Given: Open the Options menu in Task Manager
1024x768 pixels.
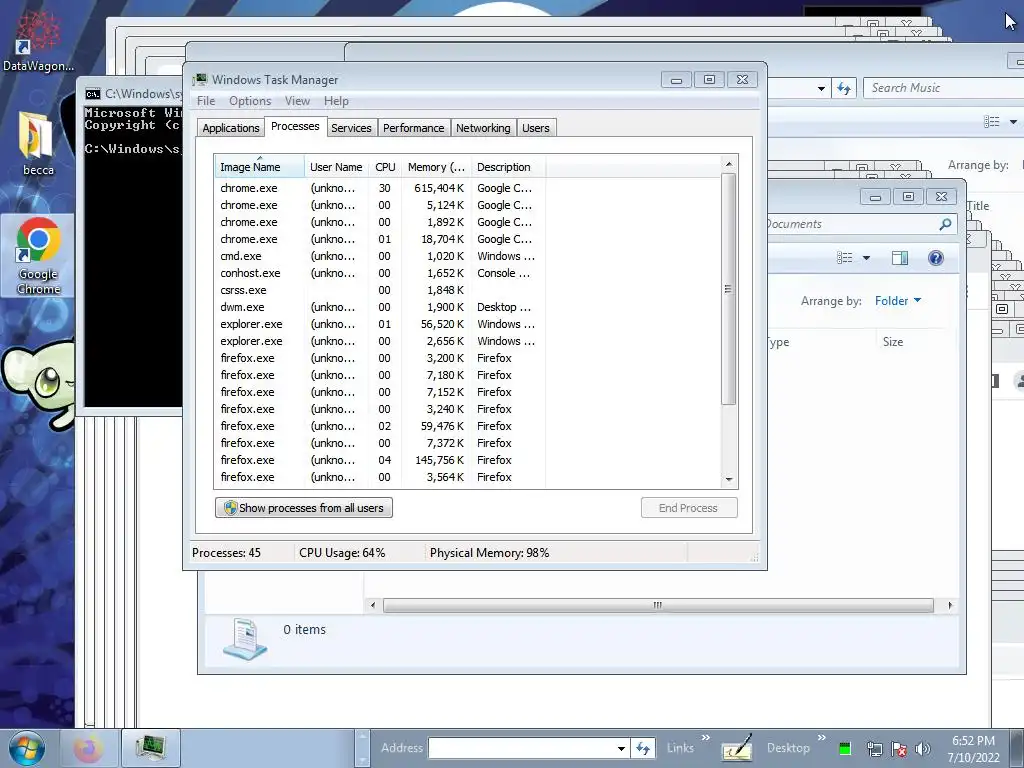Looking at the screenshot, I should click(x=249, y=101).
